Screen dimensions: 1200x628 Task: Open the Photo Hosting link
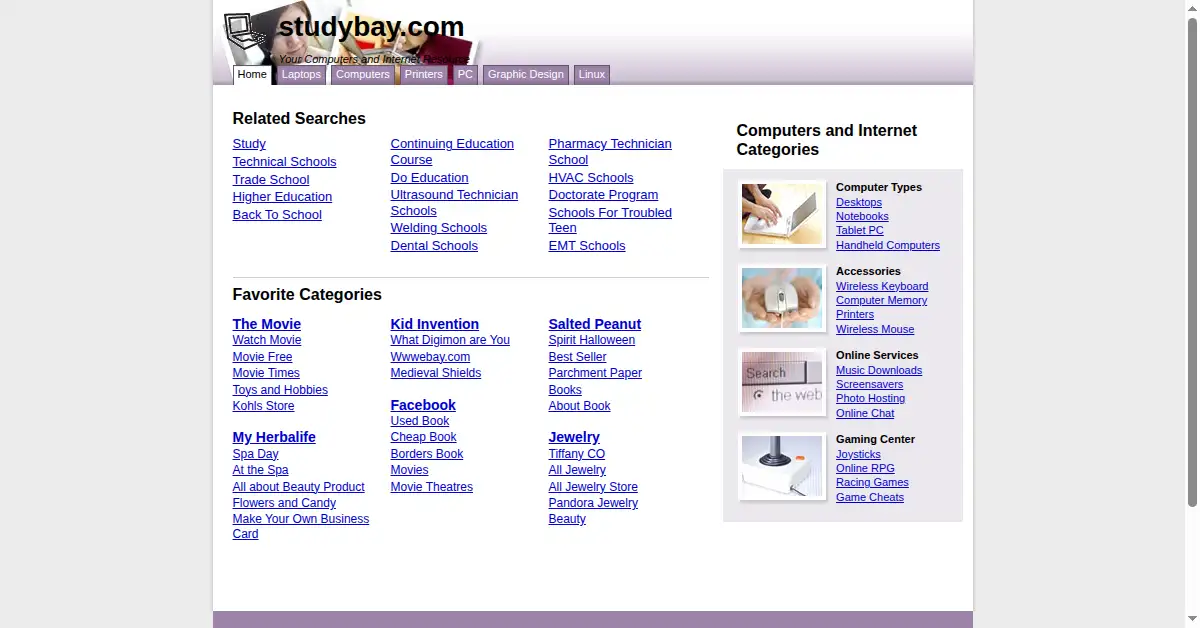coord(871,398)
